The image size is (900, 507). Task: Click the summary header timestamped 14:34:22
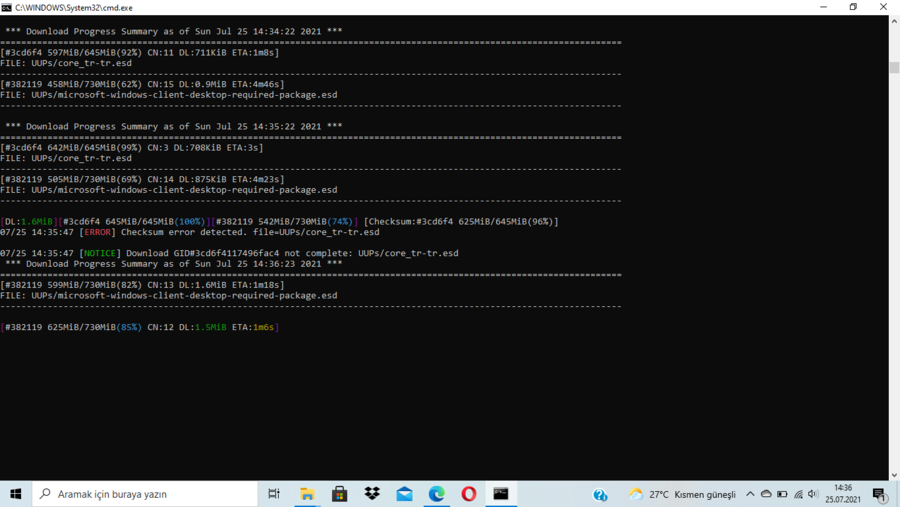coord(174,32)
